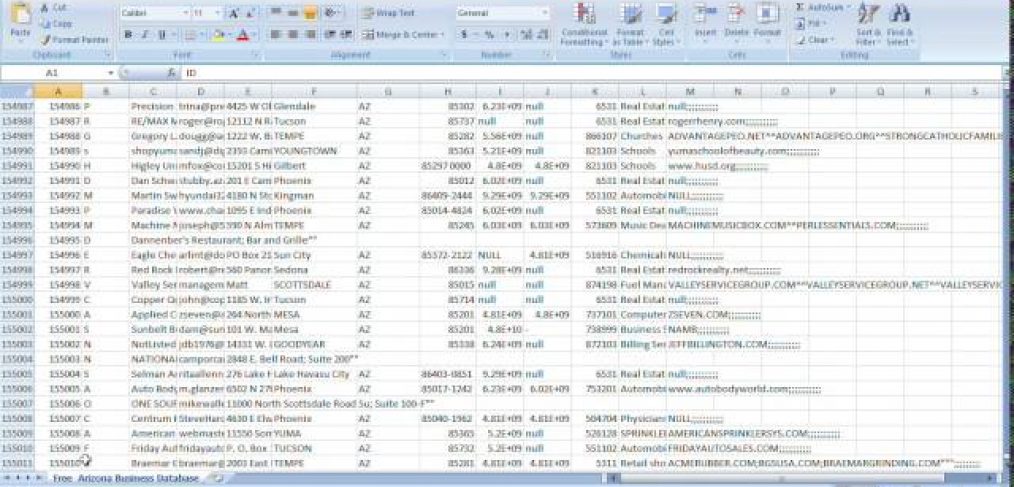Click the Copy icon
Screen dimensions: 1014x487
point(45,24)
